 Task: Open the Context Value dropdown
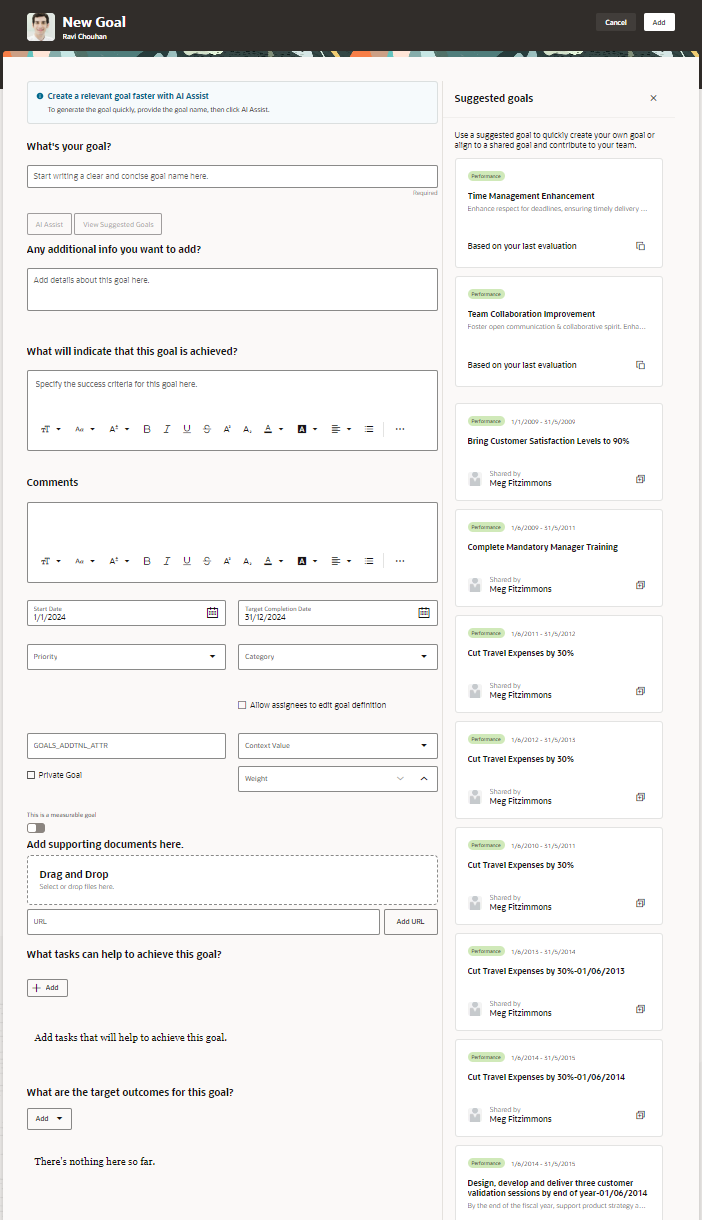(x=338, y=746)
